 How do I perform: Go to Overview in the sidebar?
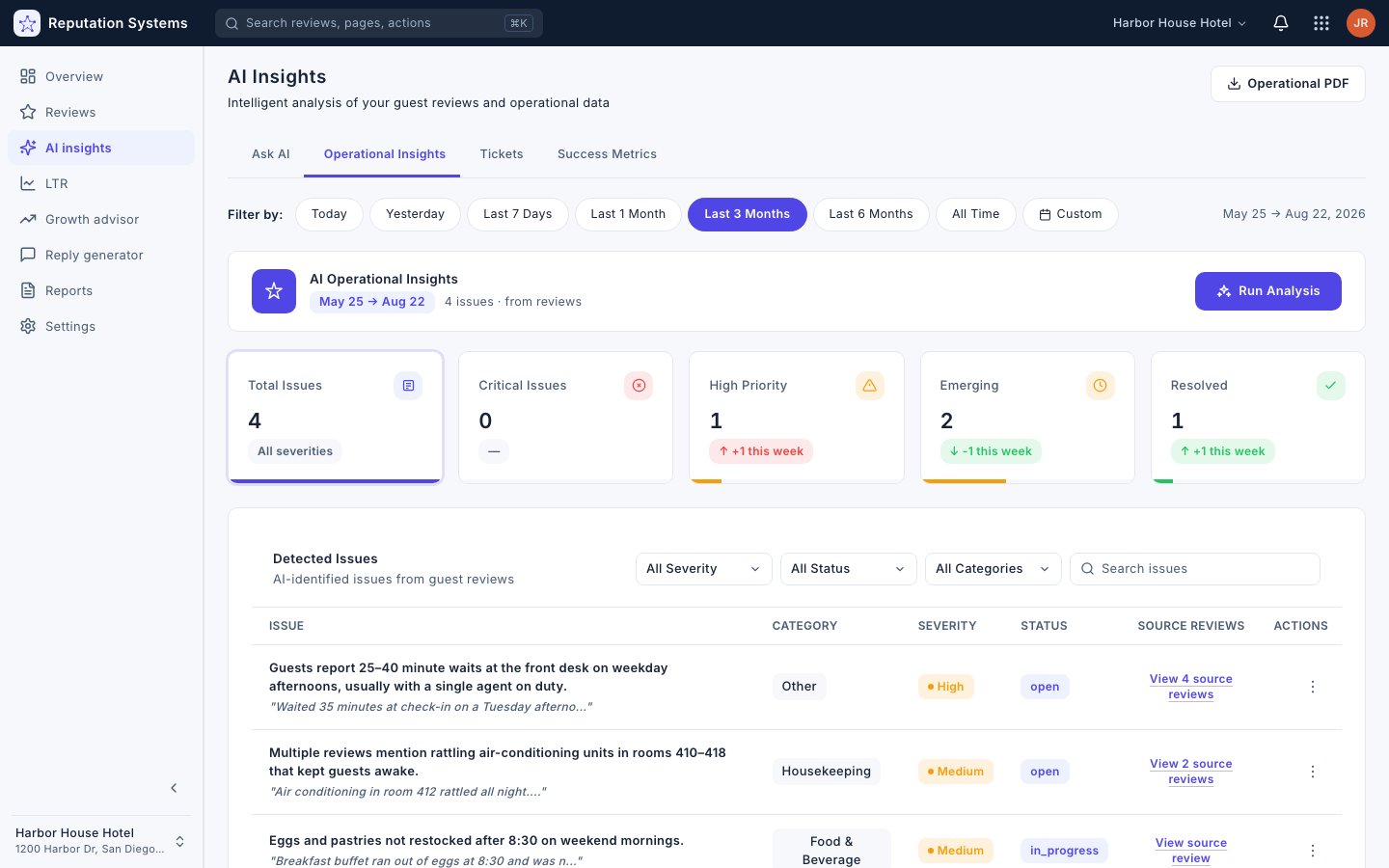point(101,76)
